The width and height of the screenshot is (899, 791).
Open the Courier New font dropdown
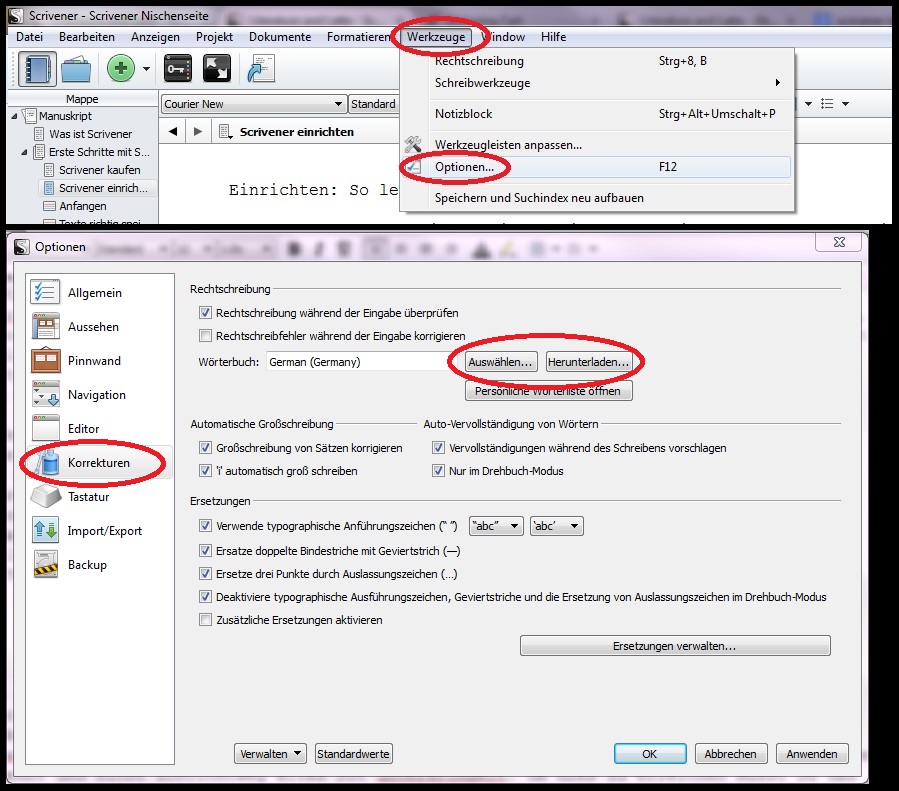tap(336, 104)
